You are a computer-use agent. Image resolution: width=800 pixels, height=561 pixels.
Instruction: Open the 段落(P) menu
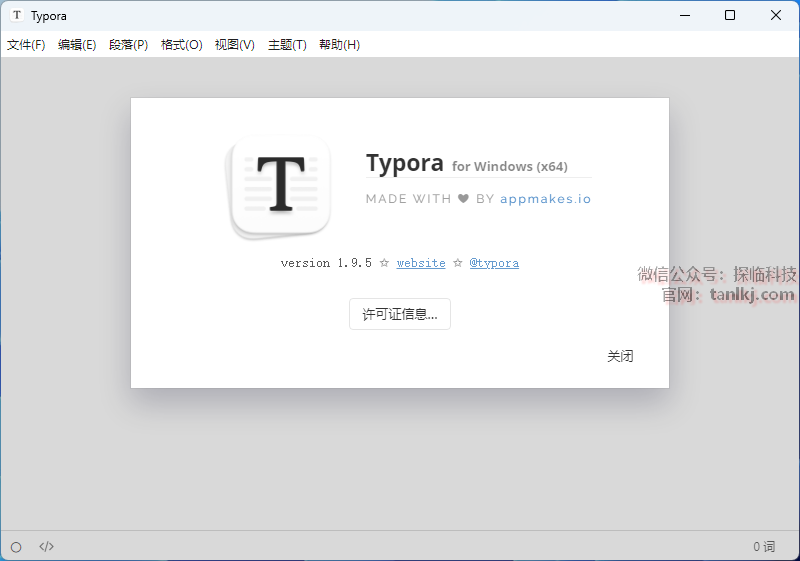(128, 45)
